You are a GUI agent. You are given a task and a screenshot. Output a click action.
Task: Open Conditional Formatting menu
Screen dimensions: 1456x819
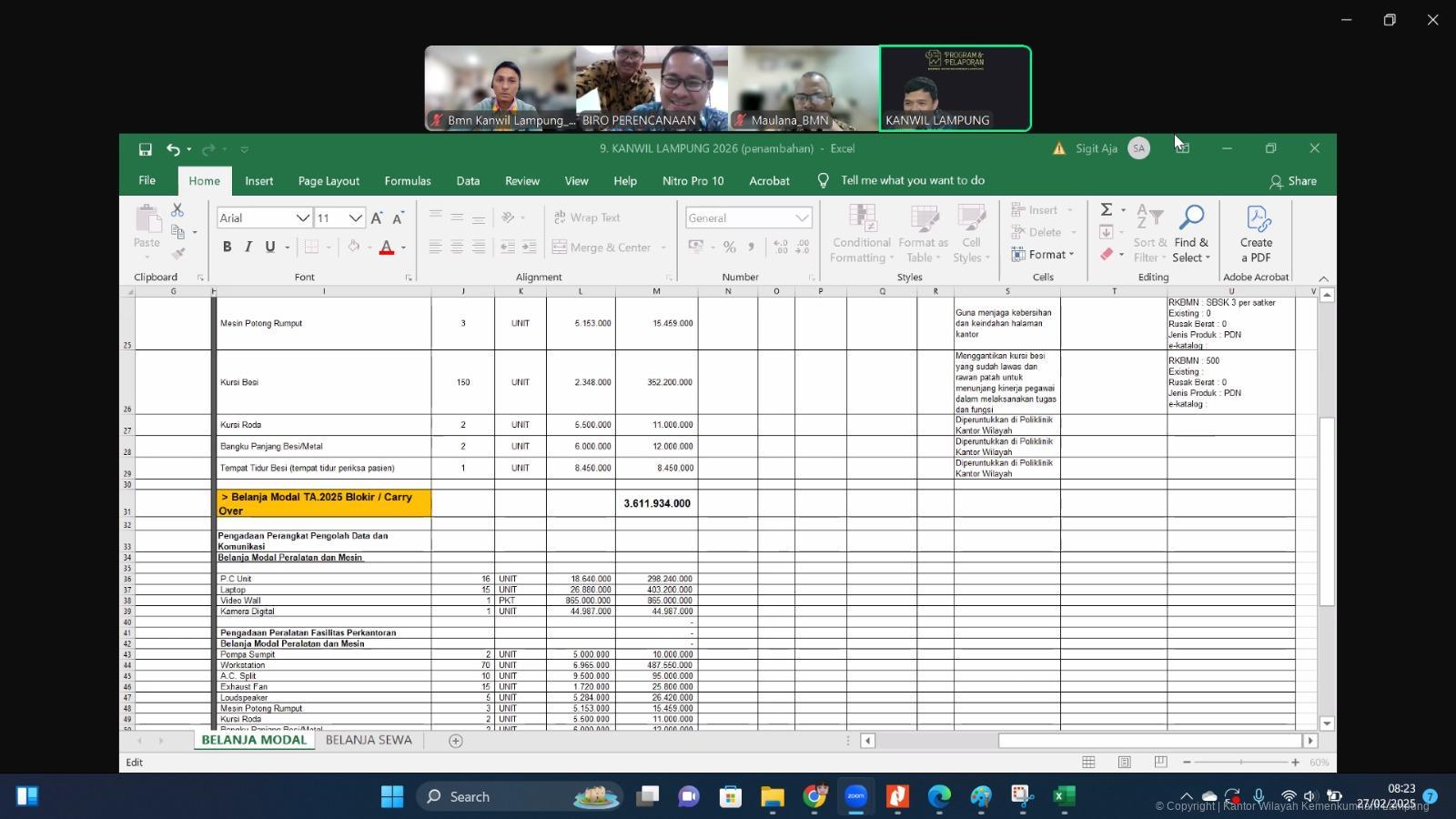861,234
